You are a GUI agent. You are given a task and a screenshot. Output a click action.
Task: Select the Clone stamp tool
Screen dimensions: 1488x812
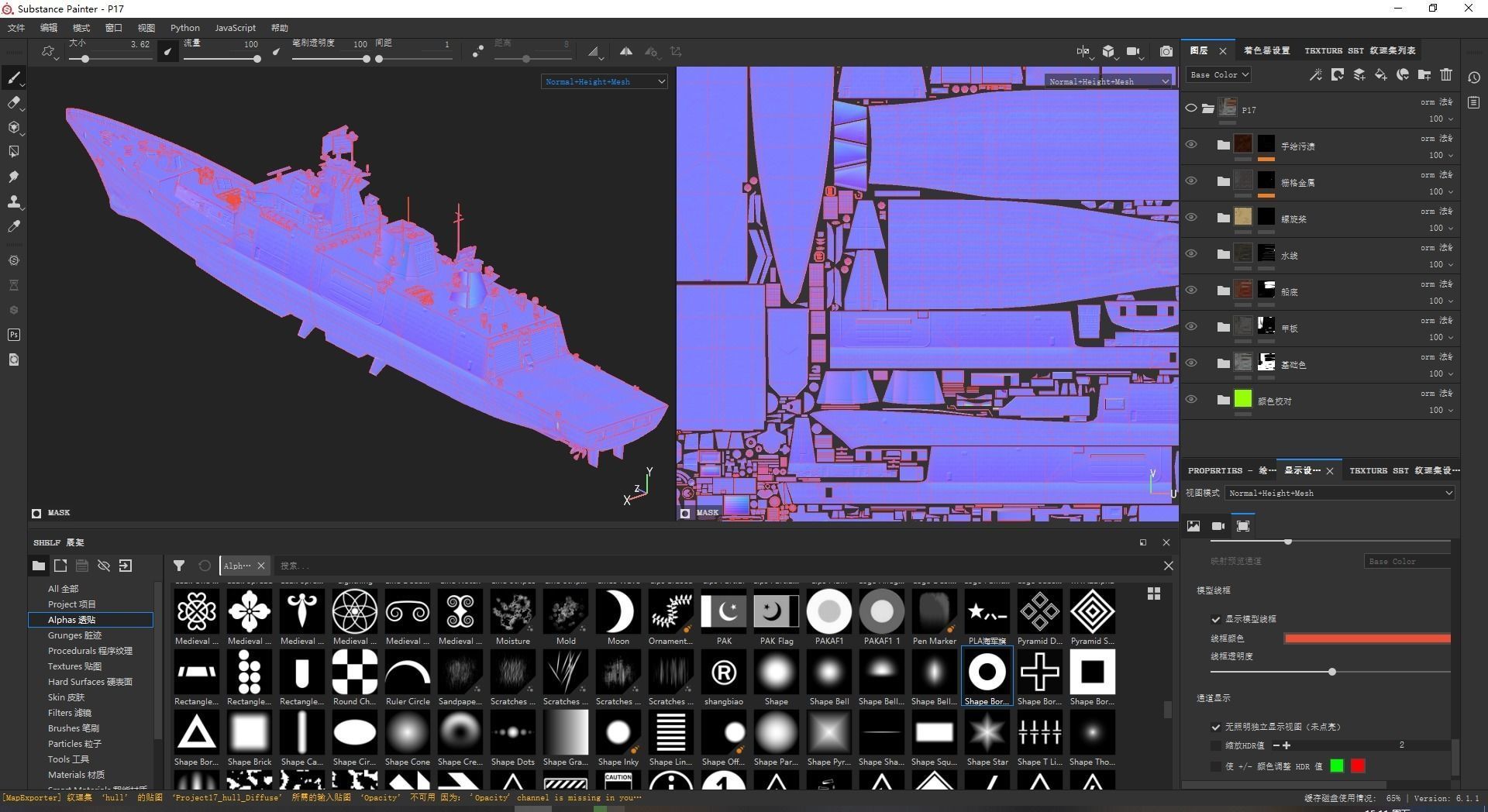click(x=13, y=201)
